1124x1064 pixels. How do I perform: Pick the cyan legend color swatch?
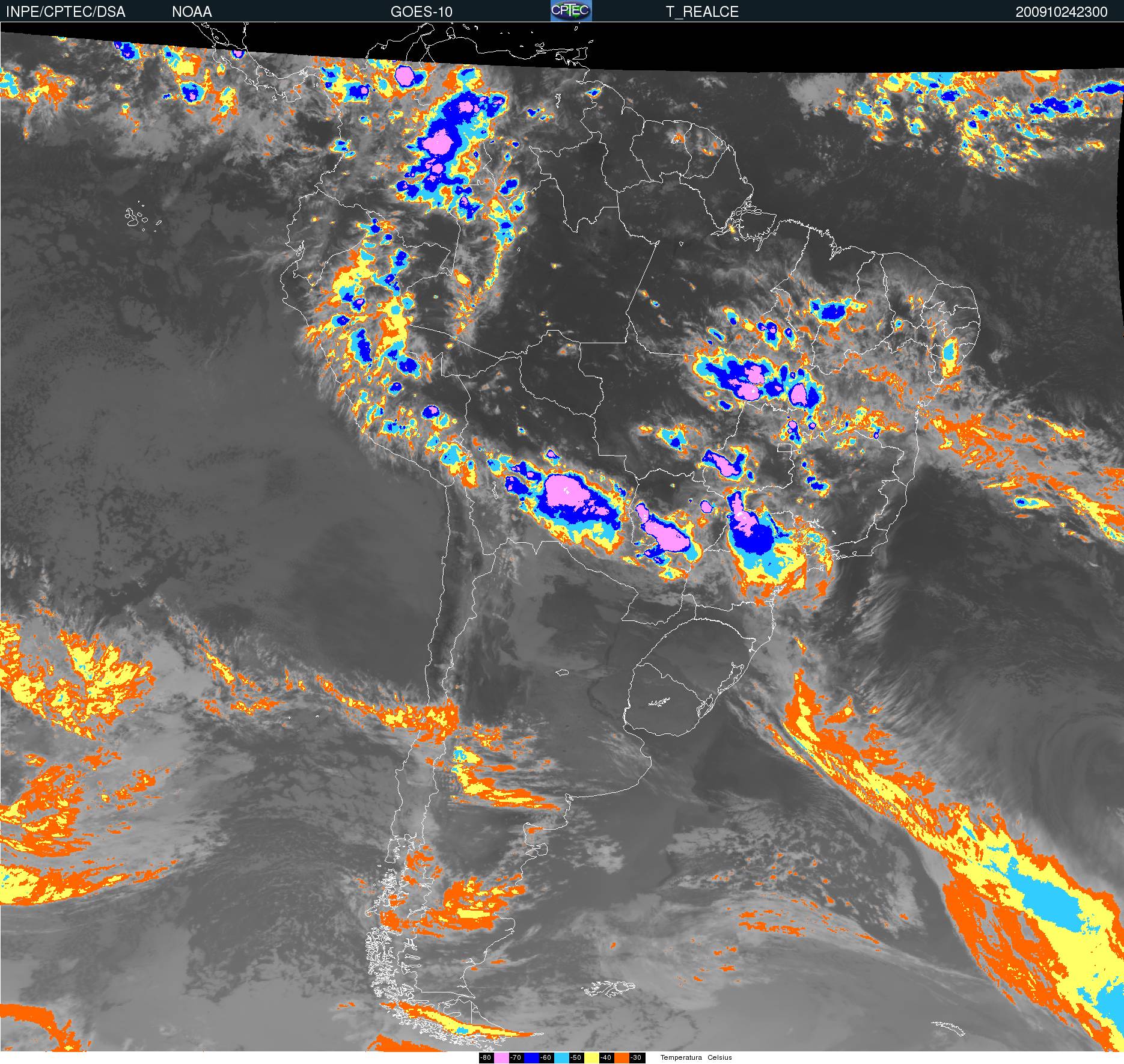pyautogui.click(x=561, y=1058)
